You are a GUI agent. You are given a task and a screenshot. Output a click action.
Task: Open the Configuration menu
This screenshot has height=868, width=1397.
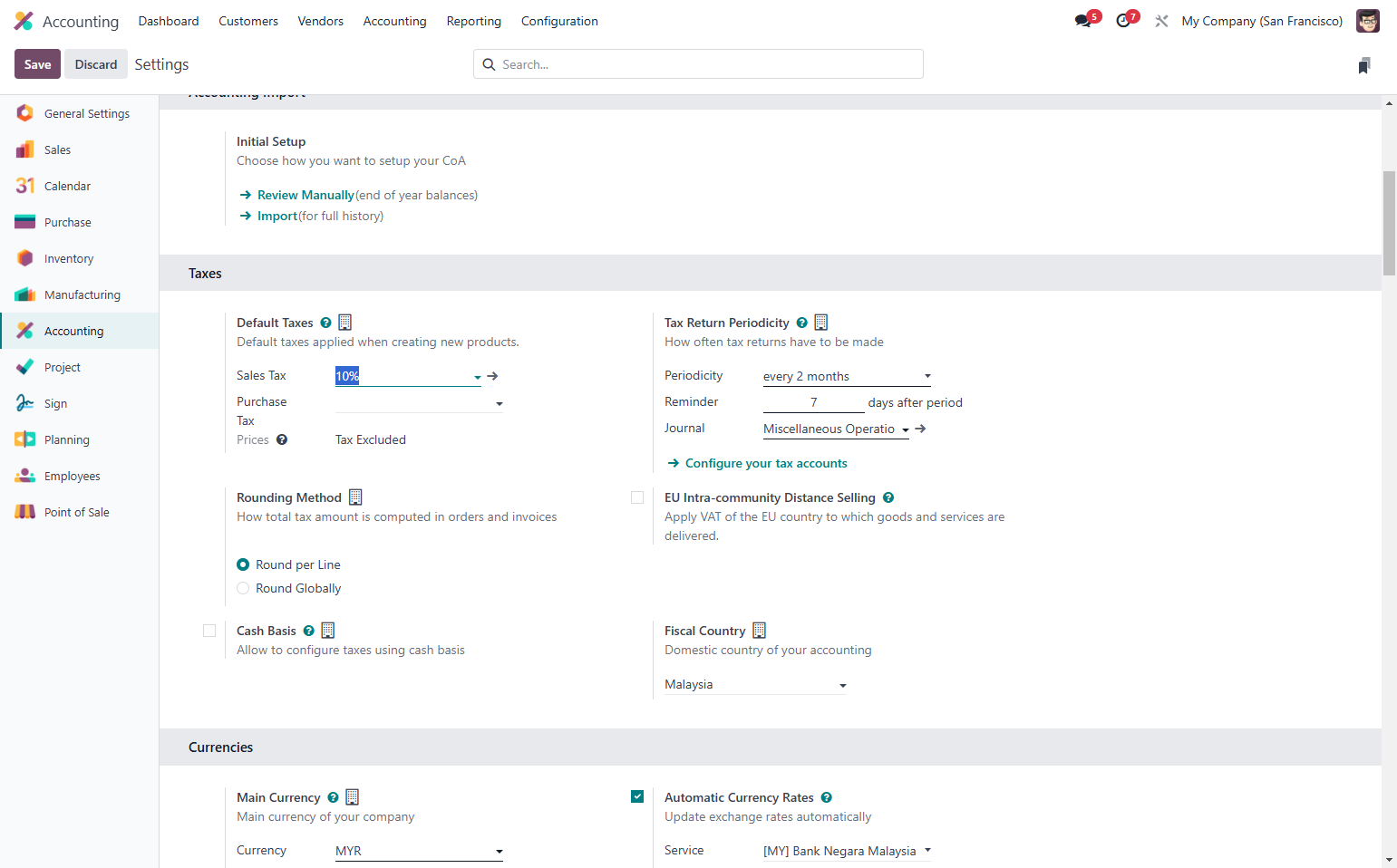click(559, 21)
